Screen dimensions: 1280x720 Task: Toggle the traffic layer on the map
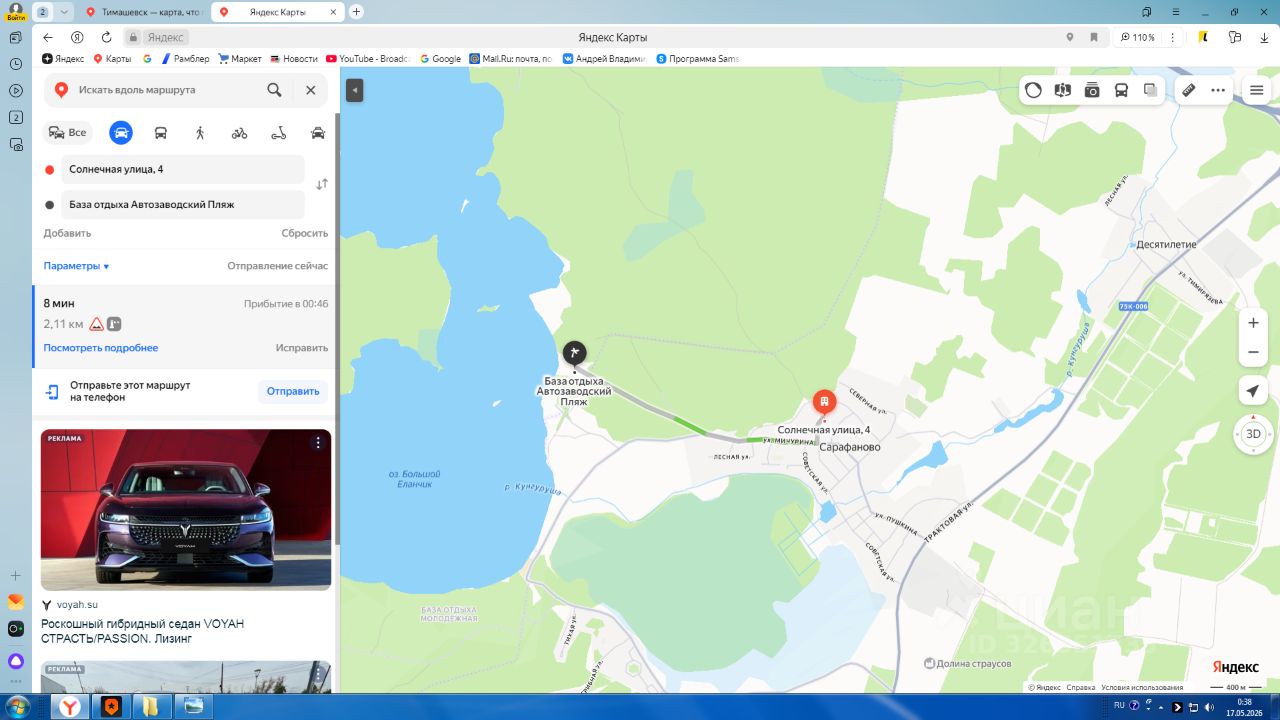click(x=1034, y=90)
